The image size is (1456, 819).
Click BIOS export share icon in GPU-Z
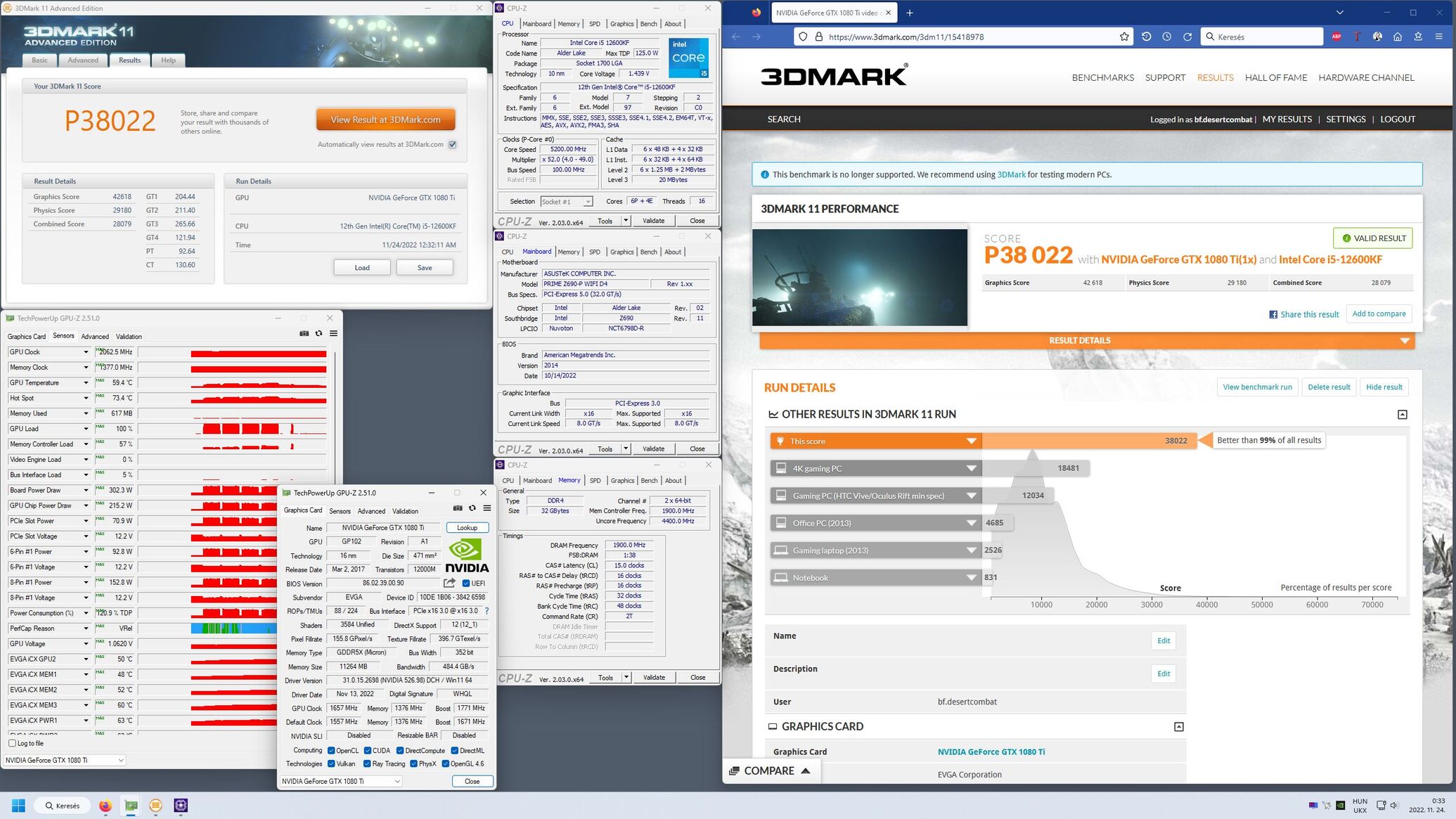pyautogui.click(x=449, y=583)
